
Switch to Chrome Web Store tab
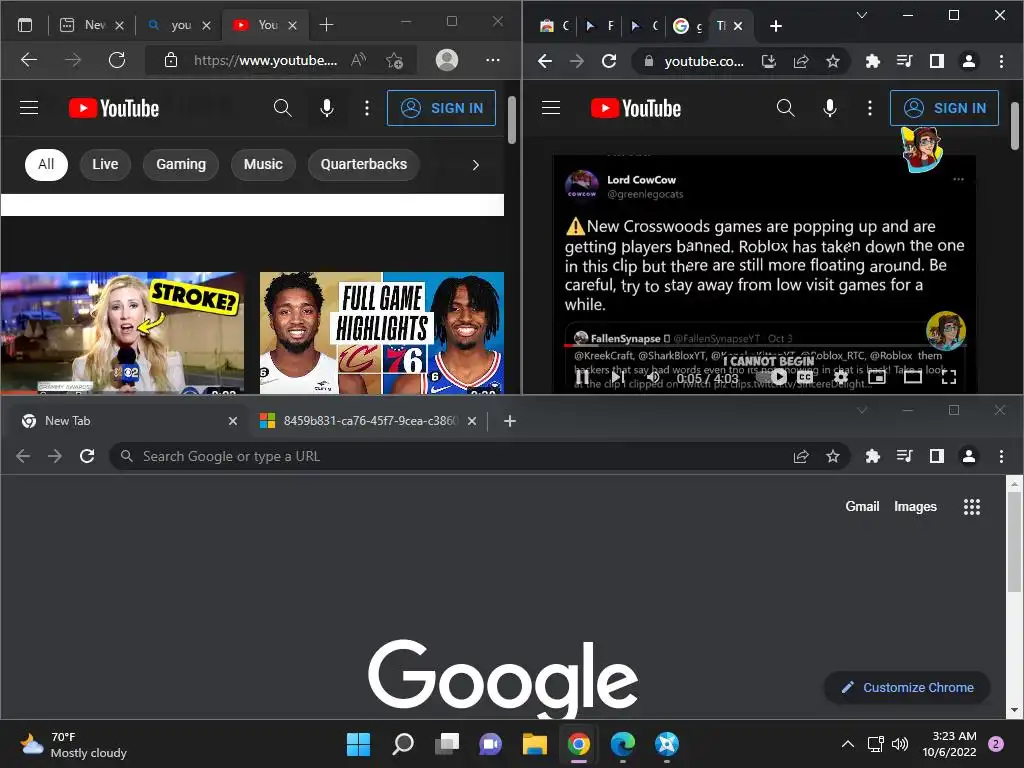point(554,25)
